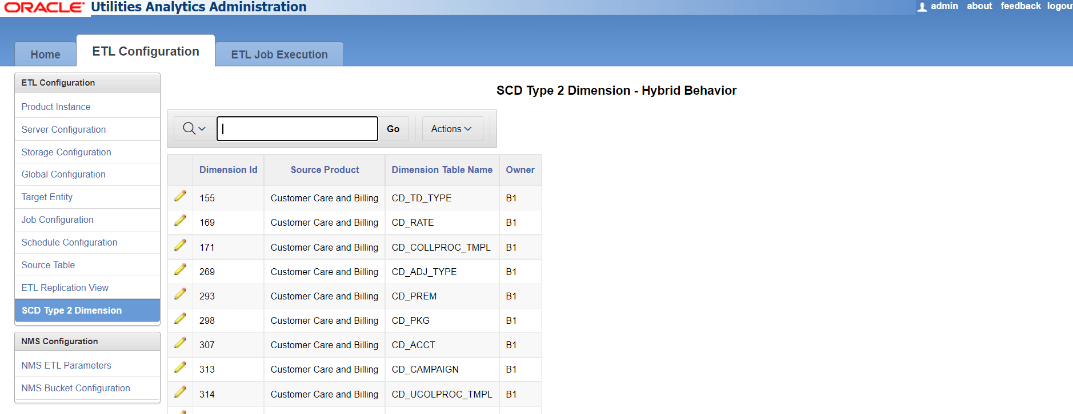Select Target Entity sidebar item

click(47, 197)
